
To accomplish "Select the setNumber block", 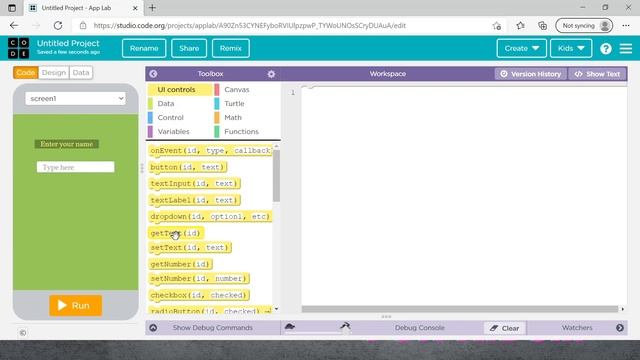I will tap(199, 278).
